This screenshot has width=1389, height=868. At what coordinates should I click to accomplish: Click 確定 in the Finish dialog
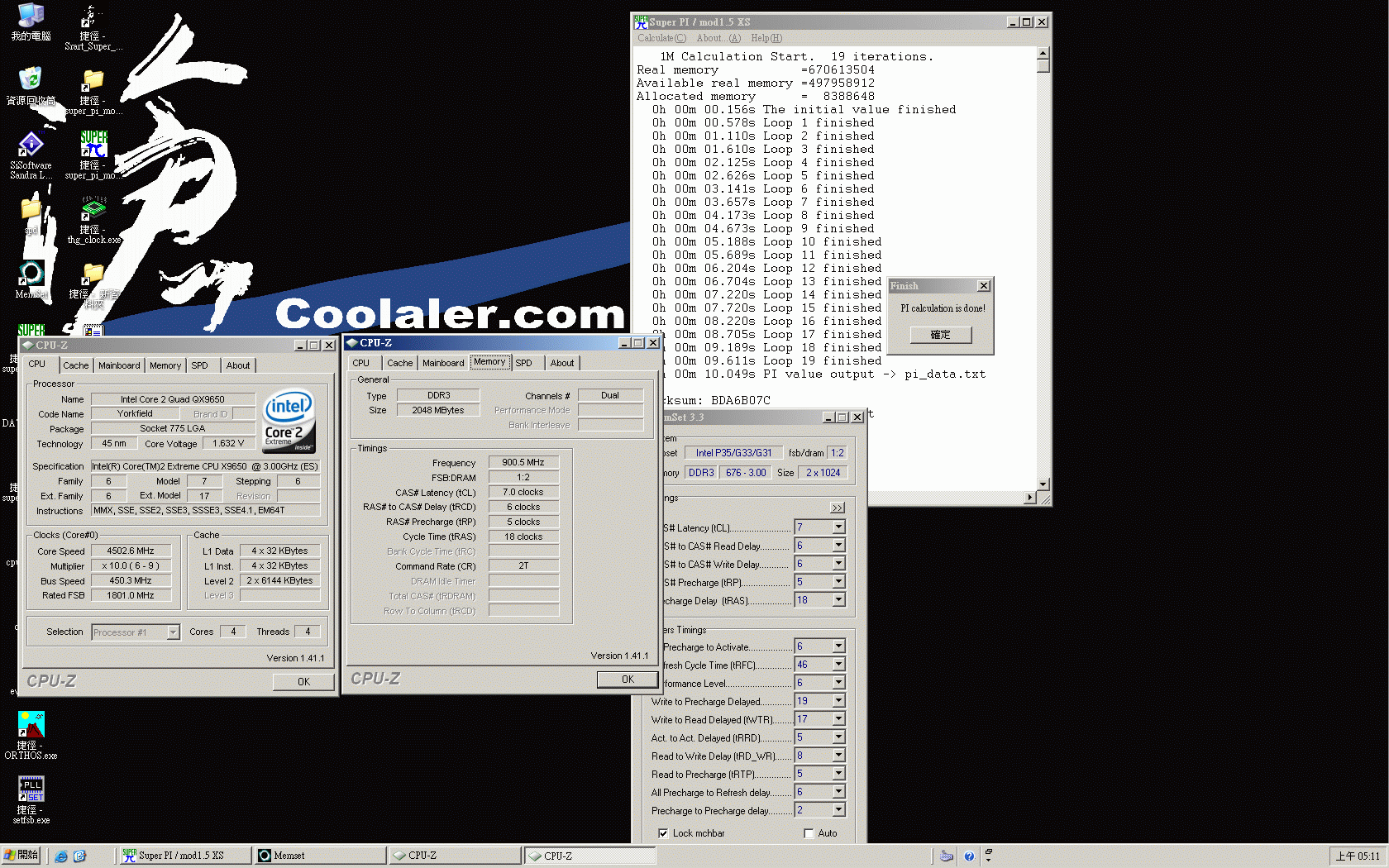click(941, 335)
